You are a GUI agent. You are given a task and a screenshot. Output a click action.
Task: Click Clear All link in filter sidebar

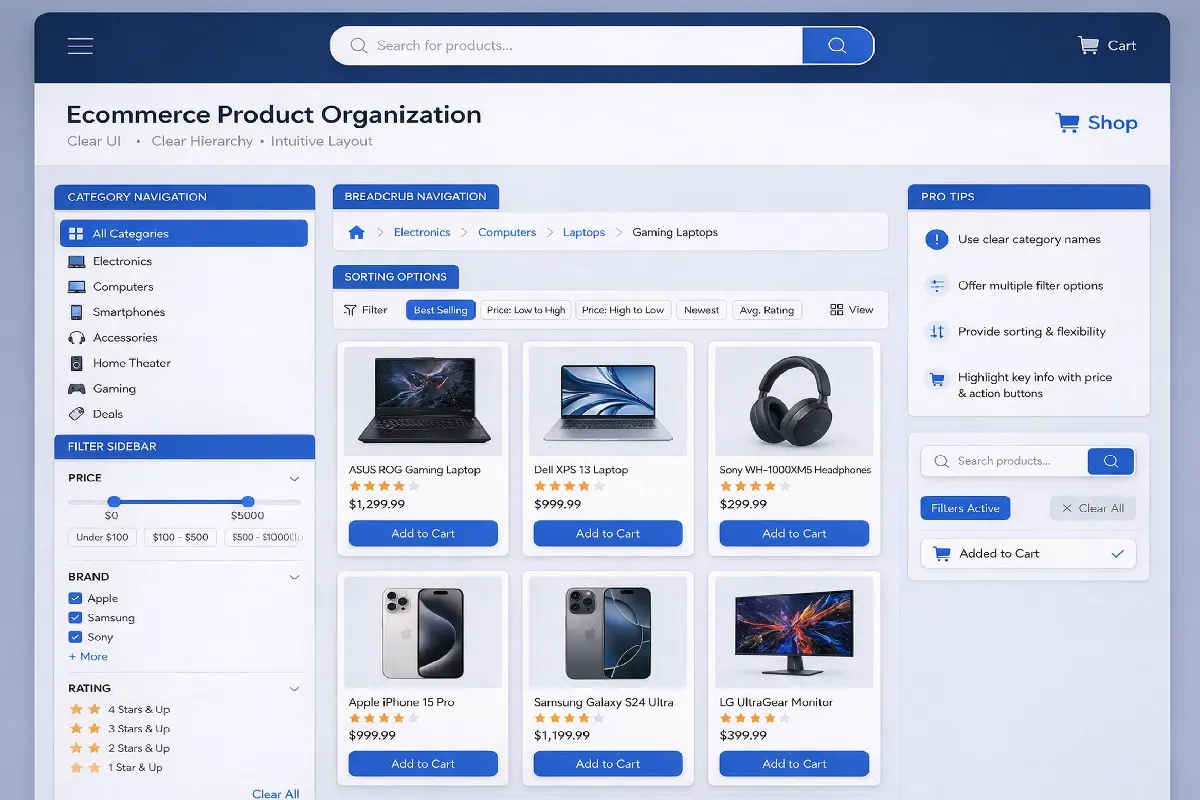point(275,794)
